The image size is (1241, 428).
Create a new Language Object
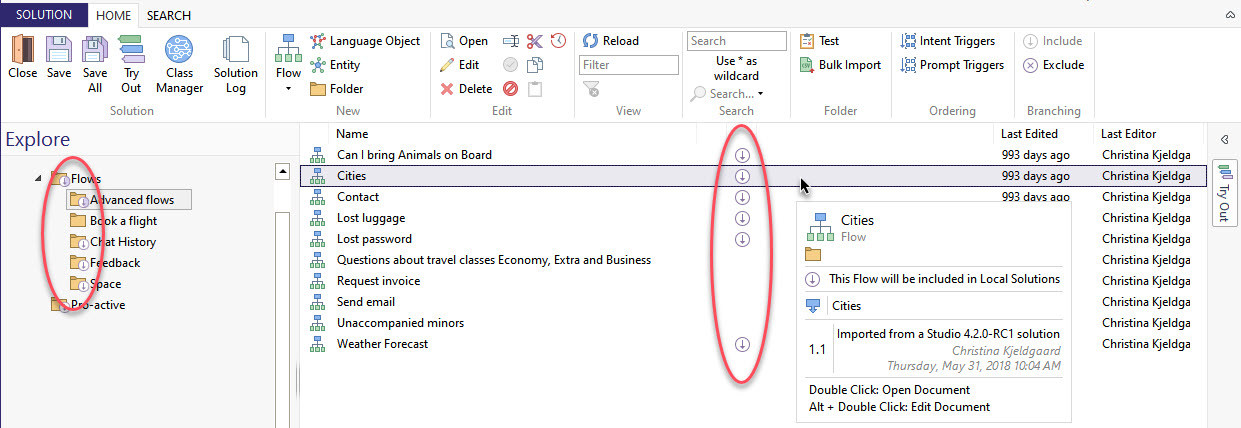pyautogui.click(x=365, y=41)
